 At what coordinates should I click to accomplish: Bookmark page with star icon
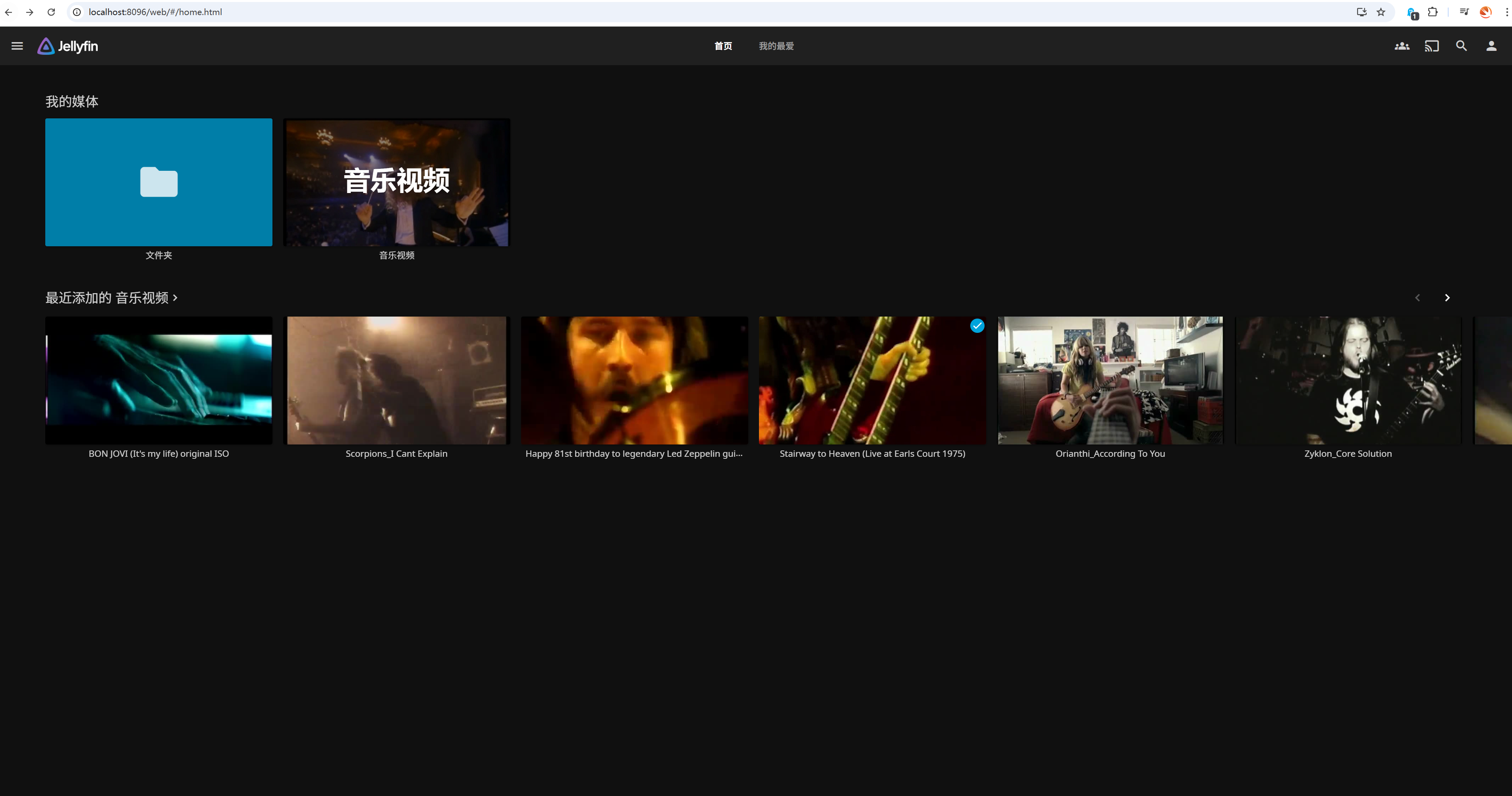[1381, 12]
